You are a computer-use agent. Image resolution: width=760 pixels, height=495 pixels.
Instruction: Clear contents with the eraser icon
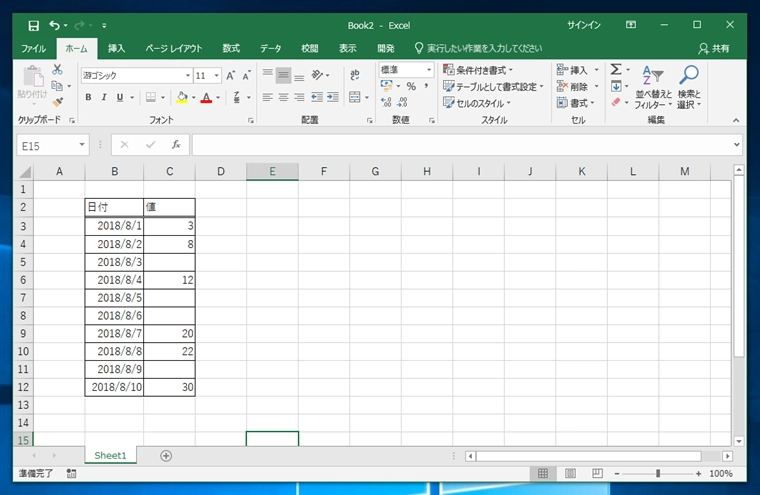616,102
